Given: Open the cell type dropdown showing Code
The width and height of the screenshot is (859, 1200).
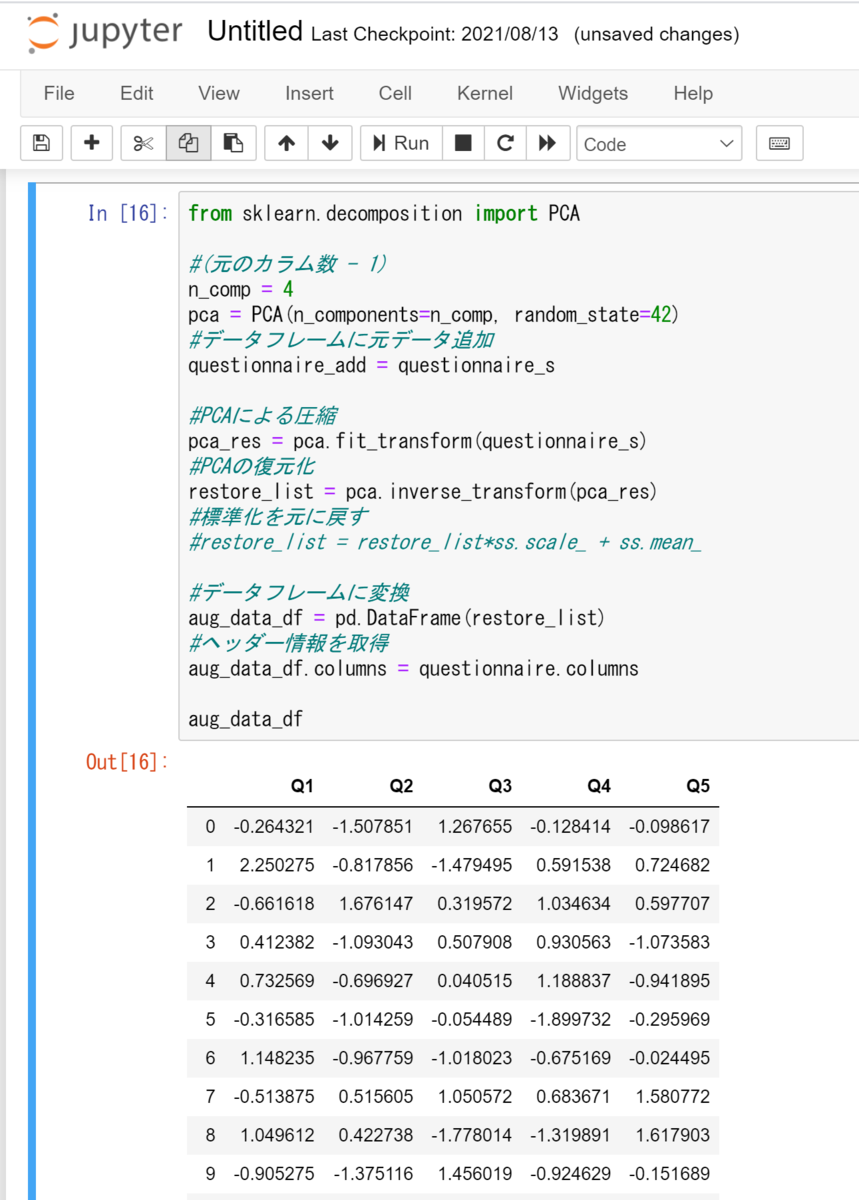Looking at the screenshot, I should [658, 142].
